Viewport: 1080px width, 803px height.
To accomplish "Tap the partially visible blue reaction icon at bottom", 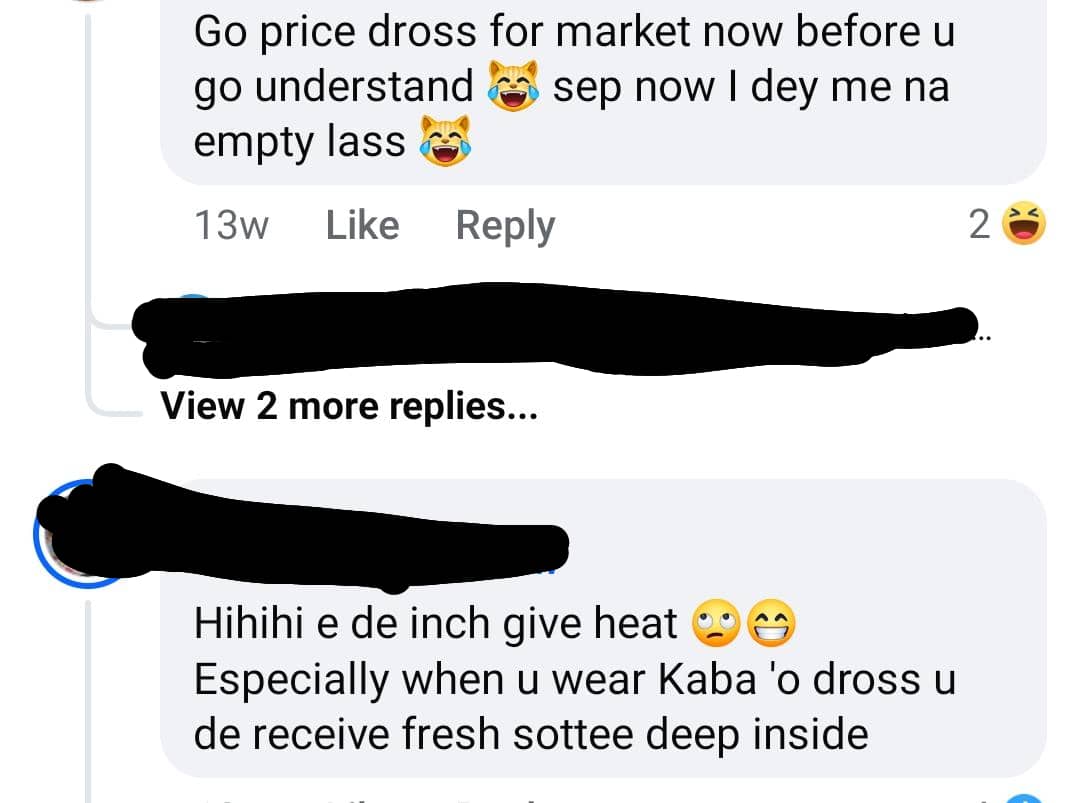I will (x=1026, y=797).
